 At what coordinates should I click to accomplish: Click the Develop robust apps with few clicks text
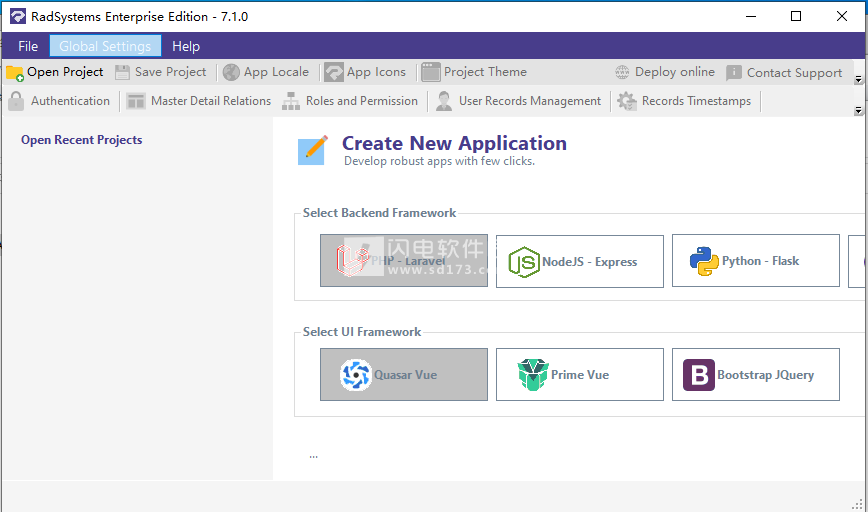point(440,161)
